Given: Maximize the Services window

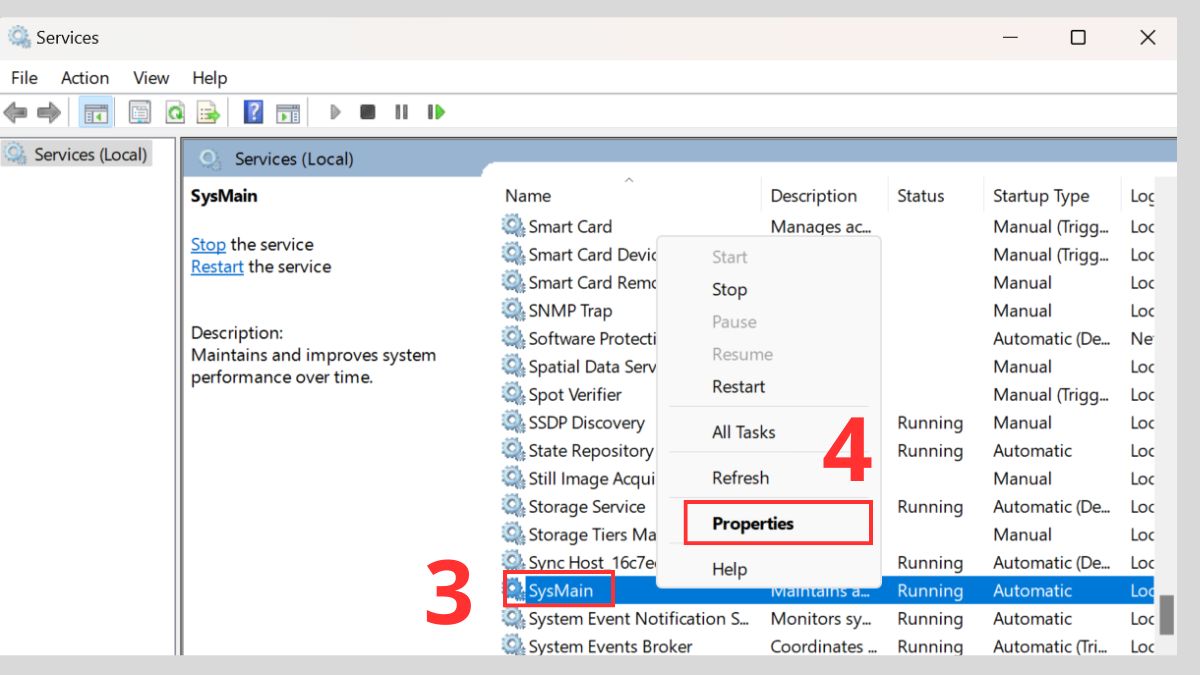Looking at the screenshot, I should [x=1078, y=38].
